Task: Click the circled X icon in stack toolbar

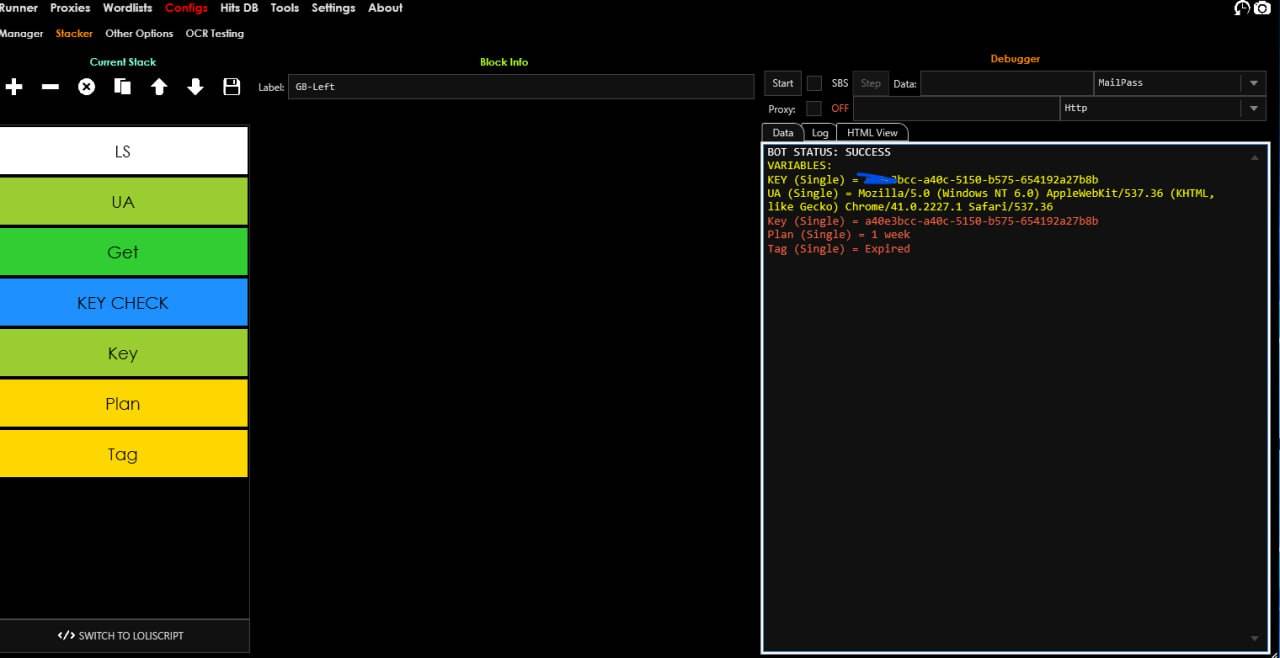Action: (87, 87)
